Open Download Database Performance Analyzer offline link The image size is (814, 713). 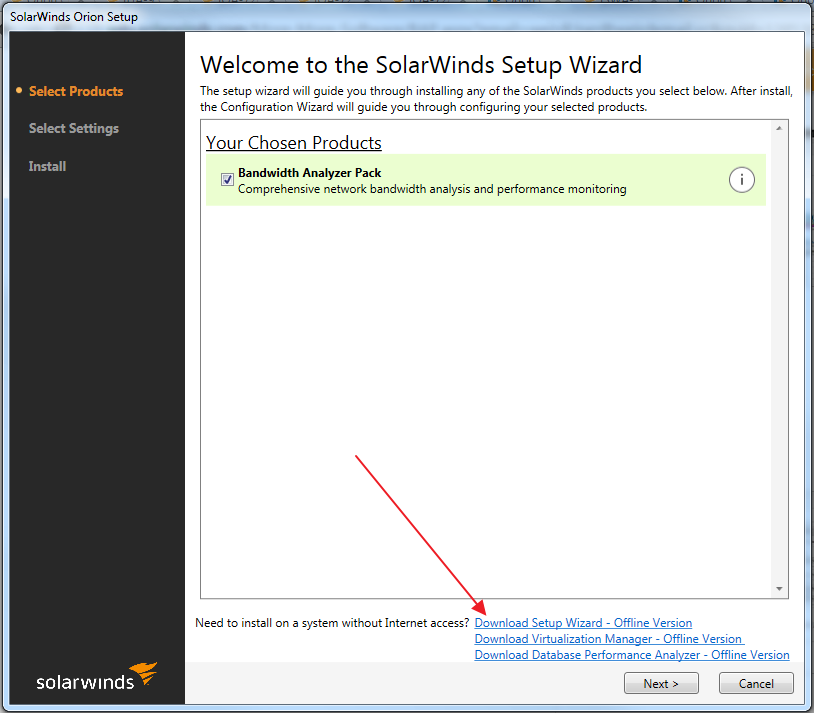tap(632, 655)
